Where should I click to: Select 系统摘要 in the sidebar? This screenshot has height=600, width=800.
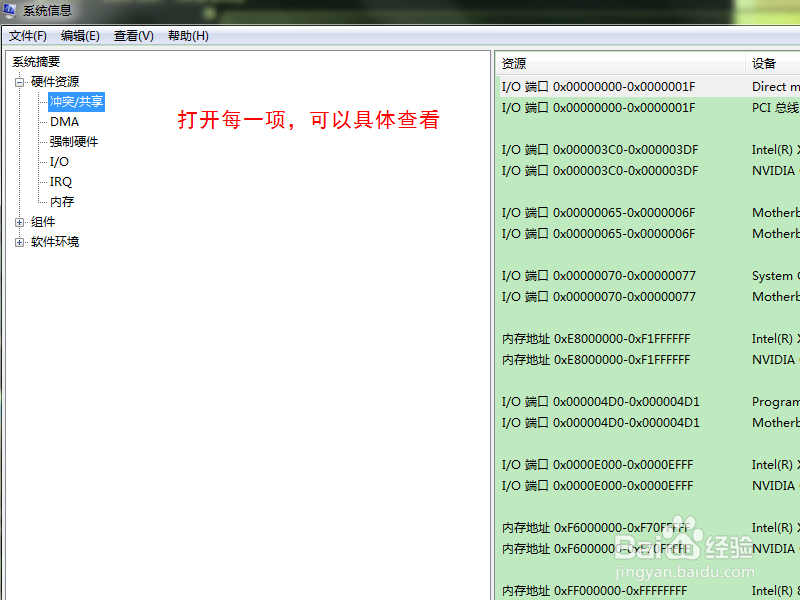pyautogui.click(x=36, y=61)
